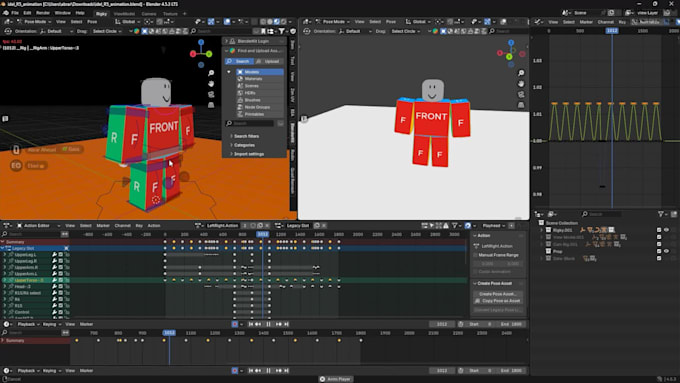Open the Playhead snapping dropdown
Screen dimensions: 680x383
(494, 226)
